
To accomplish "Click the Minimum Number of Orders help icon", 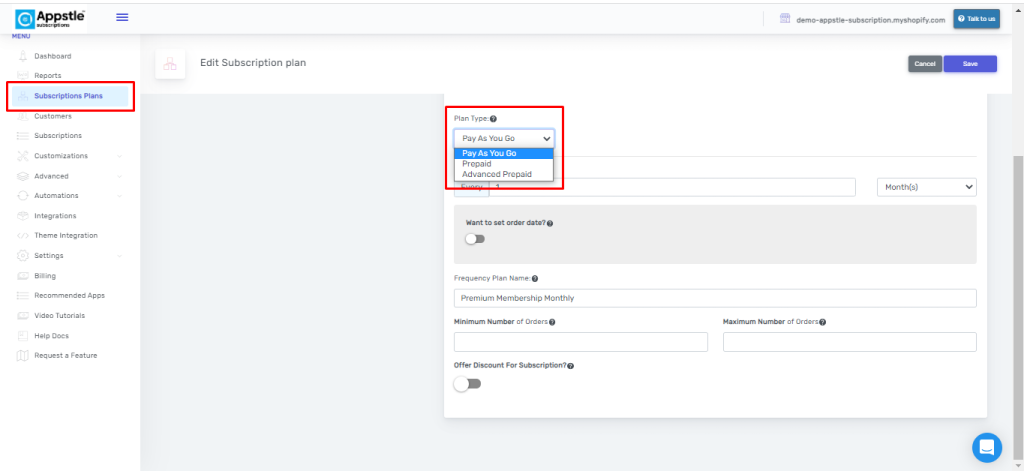I will pos(552,322).
